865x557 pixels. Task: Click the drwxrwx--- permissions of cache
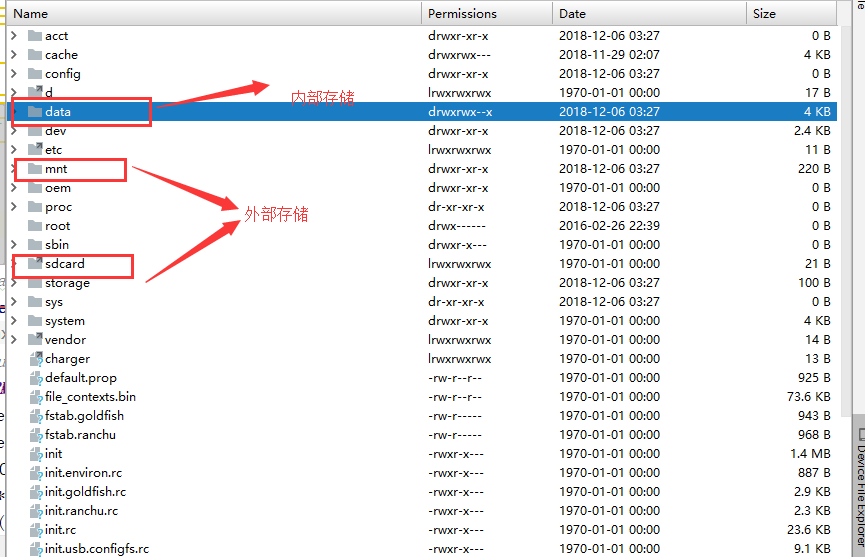click(x=459, y=55)
